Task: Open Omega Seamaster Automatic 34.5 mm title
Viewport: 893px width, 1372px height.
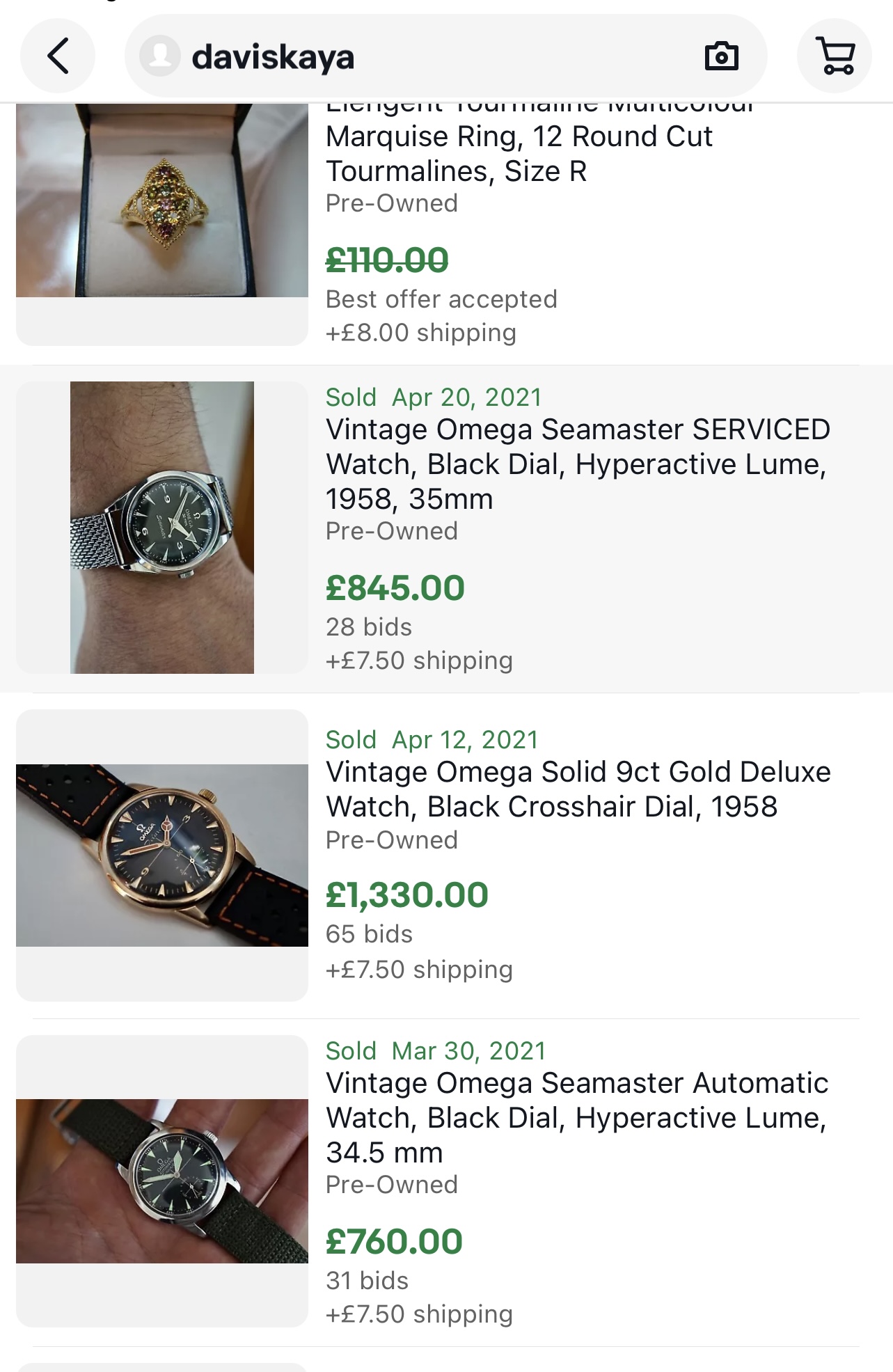Action: tap(576, 1117)
